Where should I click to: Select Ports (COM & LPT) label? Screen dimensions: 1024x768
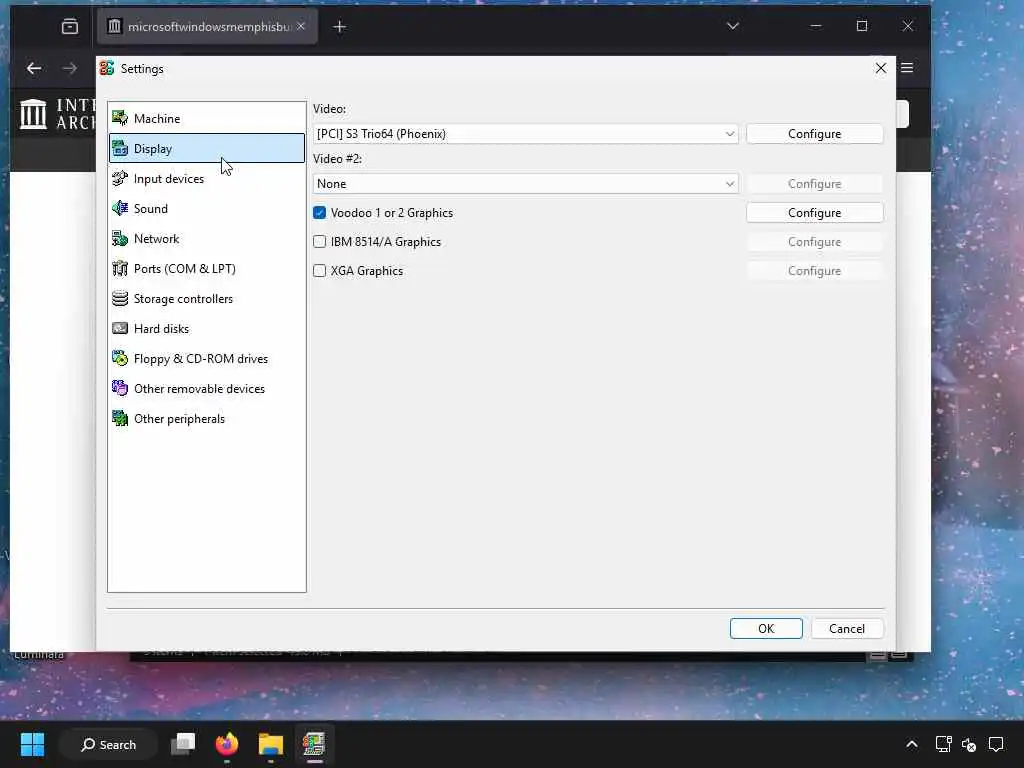pos(184,268)
